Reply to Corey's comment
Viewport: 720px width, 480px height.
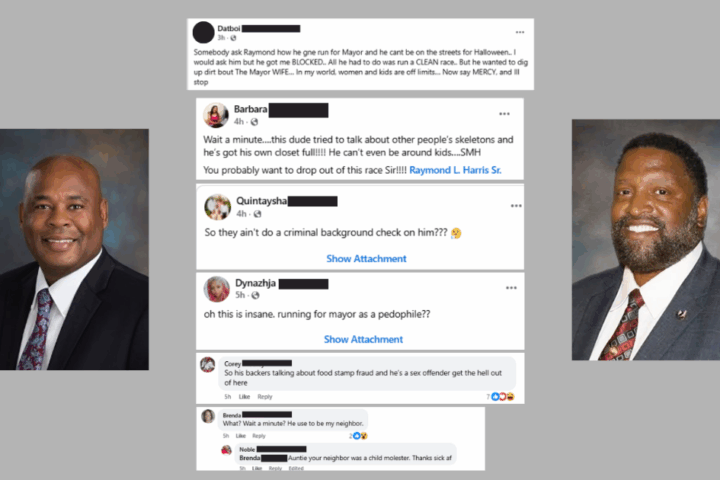[264, 396]
